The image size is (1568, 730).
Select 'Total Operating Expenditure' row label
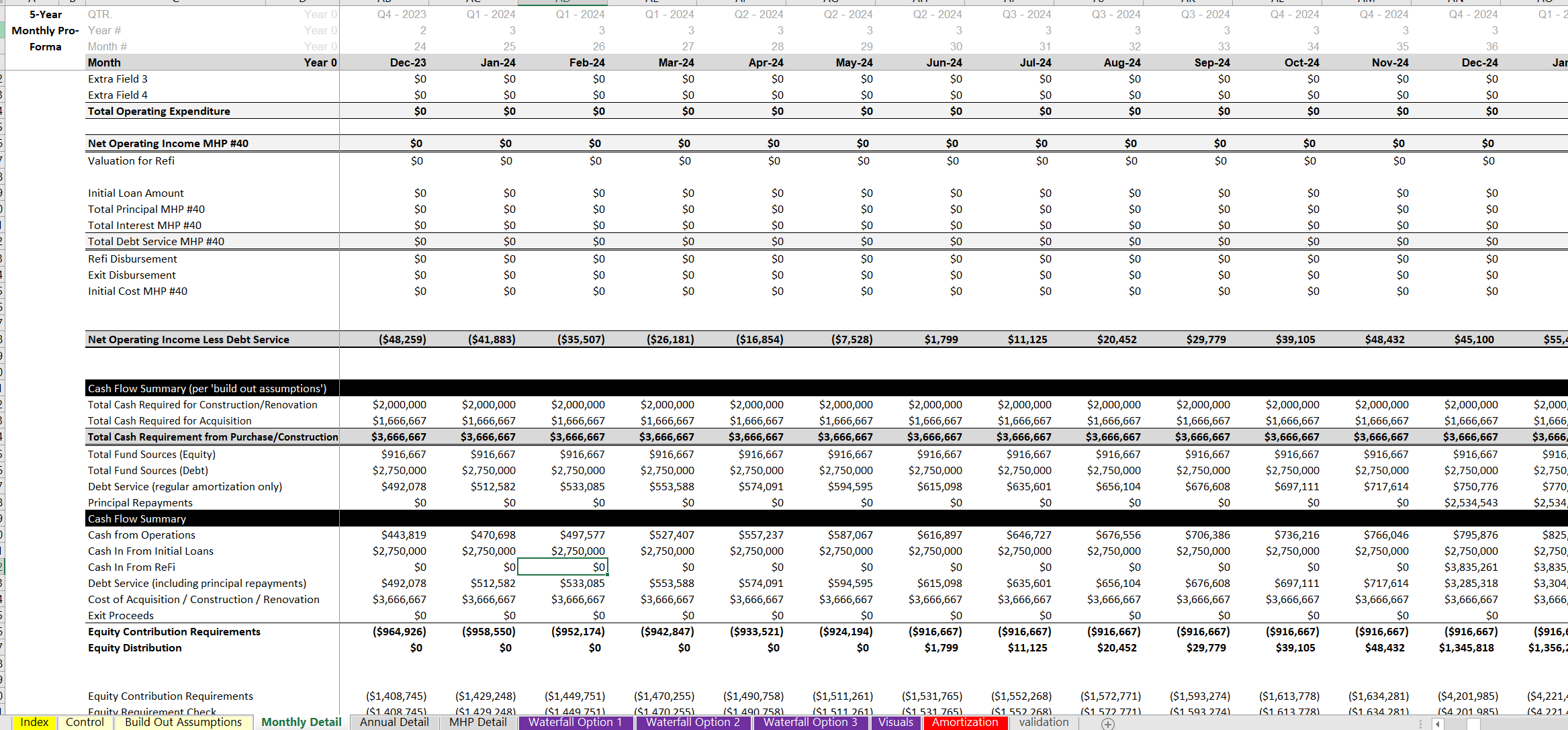pyautogui.click(x=159, y=111)
